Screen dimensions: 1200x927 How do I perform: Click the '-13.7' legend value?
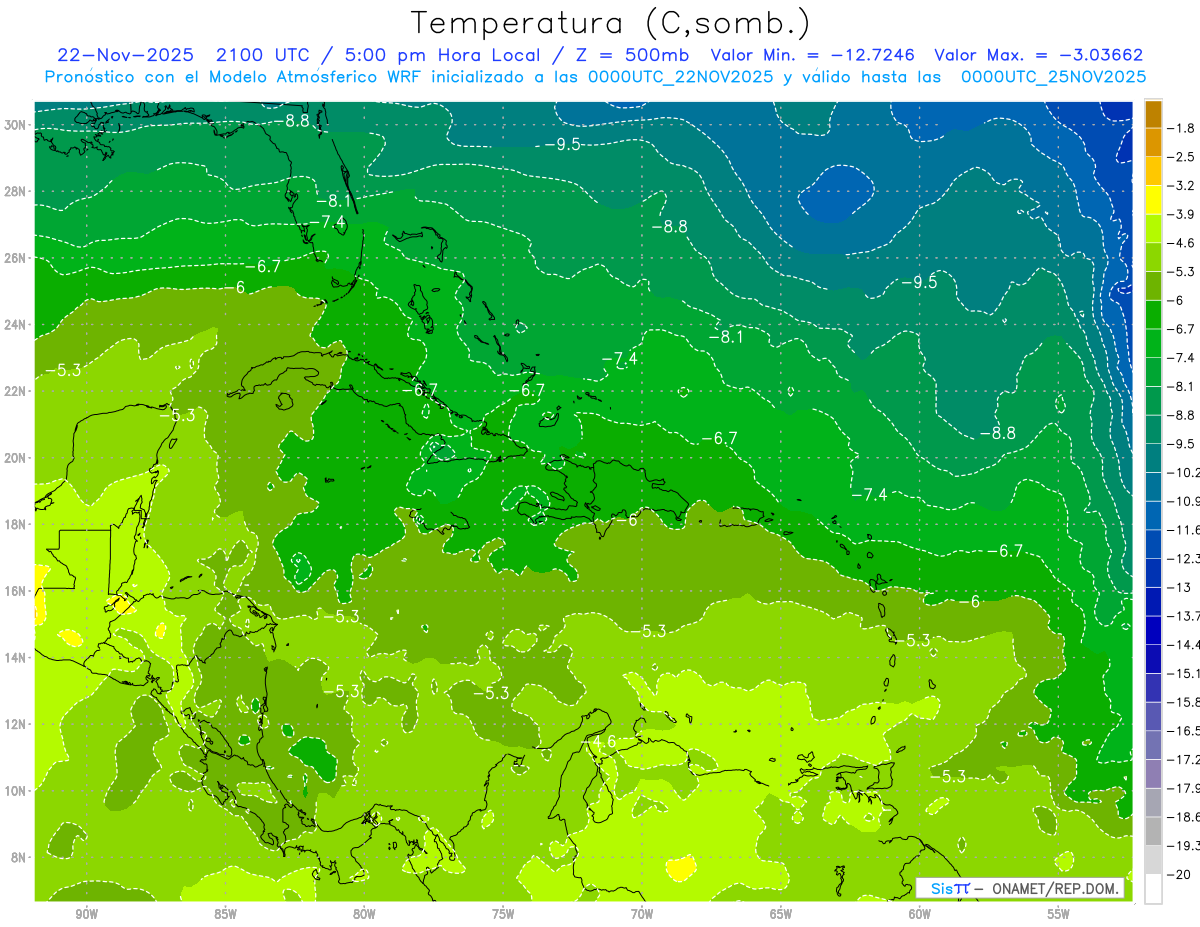(1182, 615)
